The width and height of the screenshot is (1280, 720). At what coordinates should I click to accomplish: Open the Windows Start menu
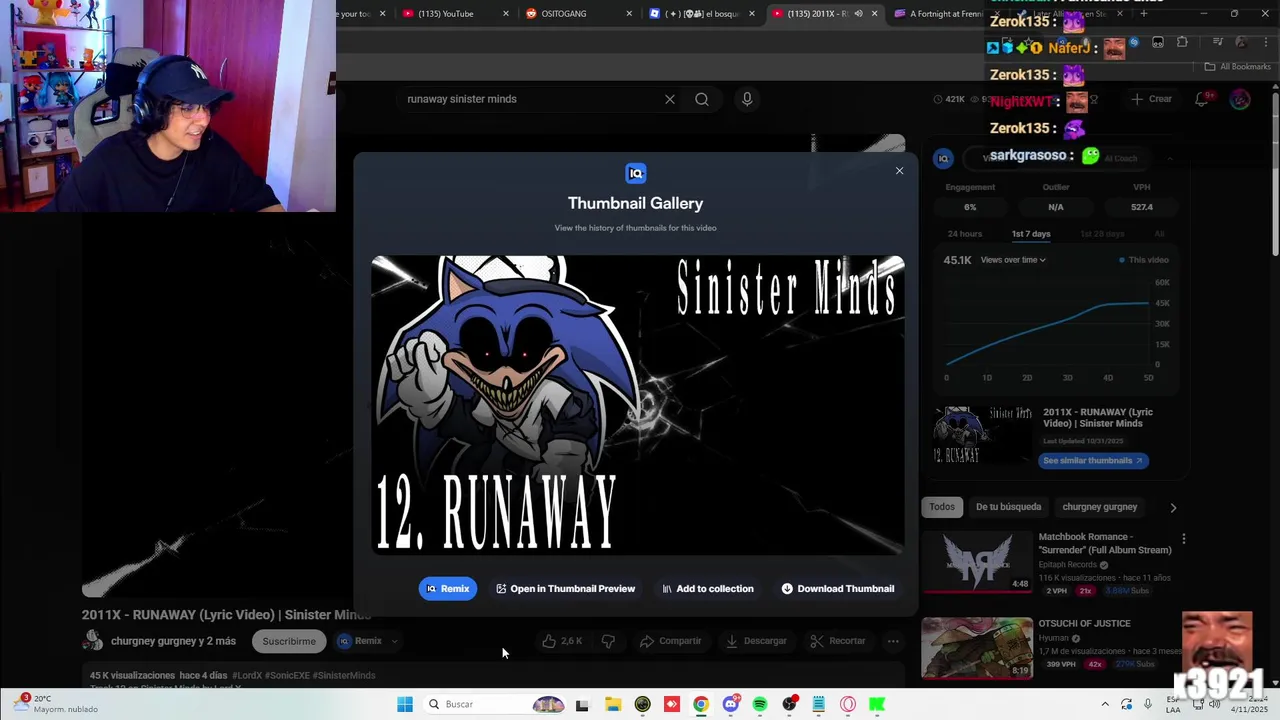coord(404,704)
